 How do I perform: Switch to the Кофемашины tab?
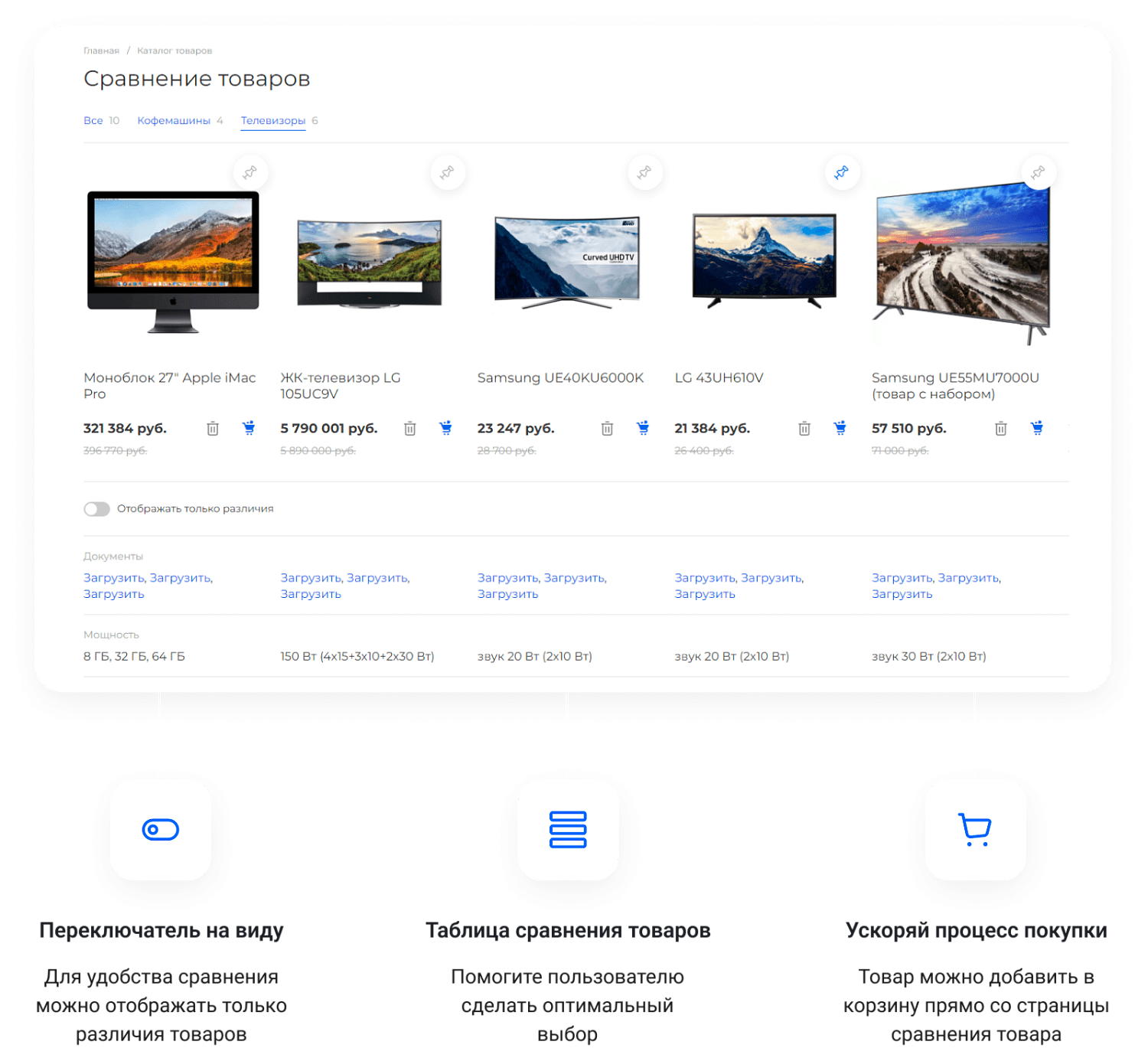click(174, 121)
